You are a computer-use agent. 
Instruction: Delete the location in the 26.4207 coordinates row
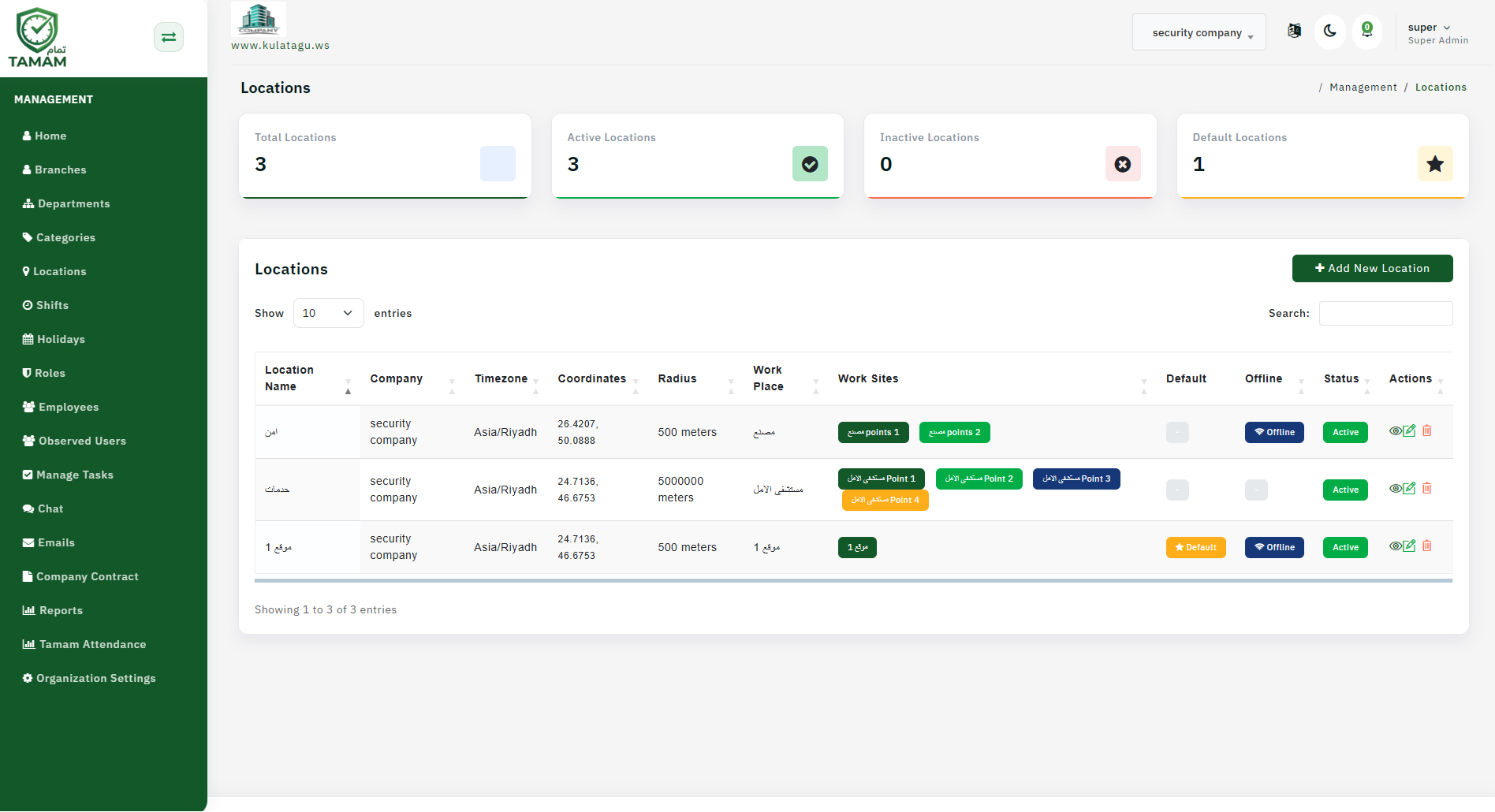(x=1426, y=430)
